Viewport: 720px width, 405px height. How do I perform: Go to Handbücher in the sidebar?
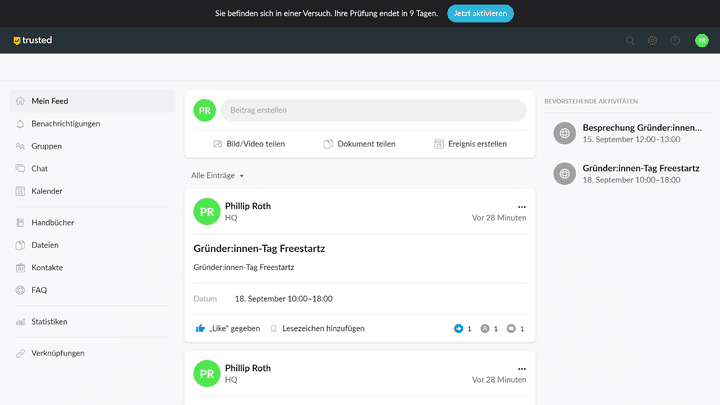[52, 223]
